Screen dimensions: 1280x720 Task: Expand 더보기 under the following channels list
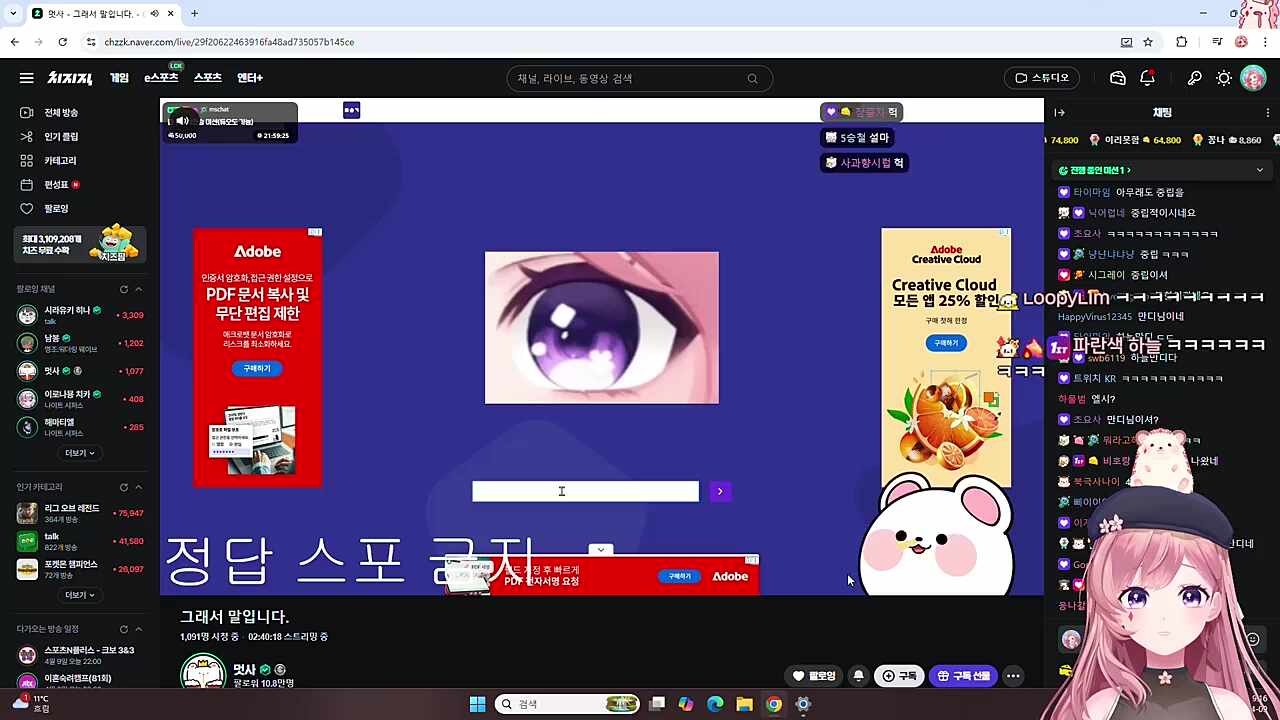79,453
